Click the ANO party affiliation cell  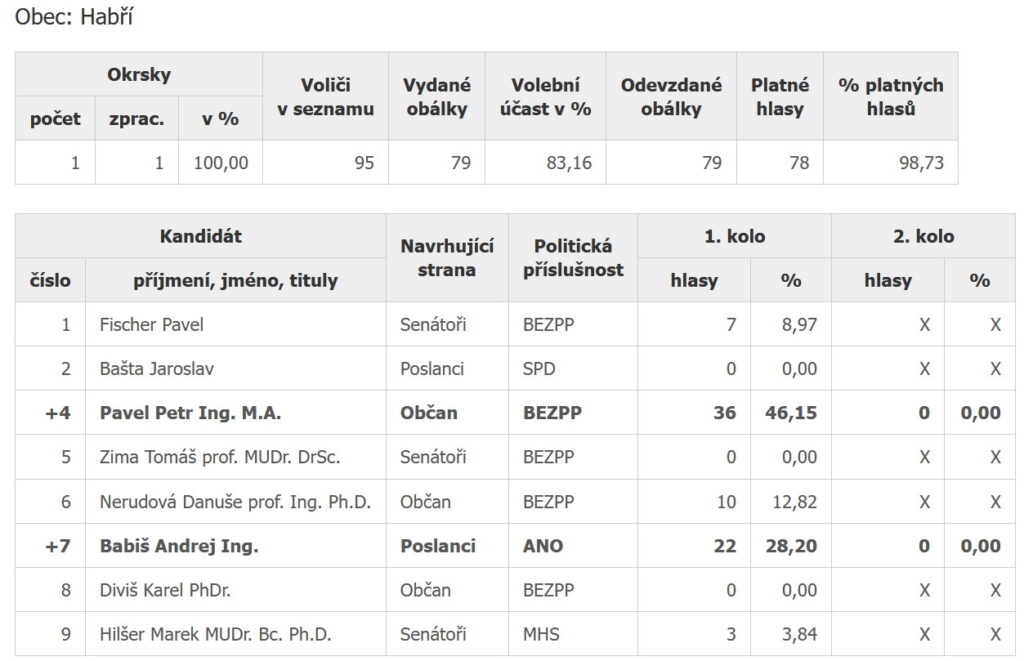(573, 546)
